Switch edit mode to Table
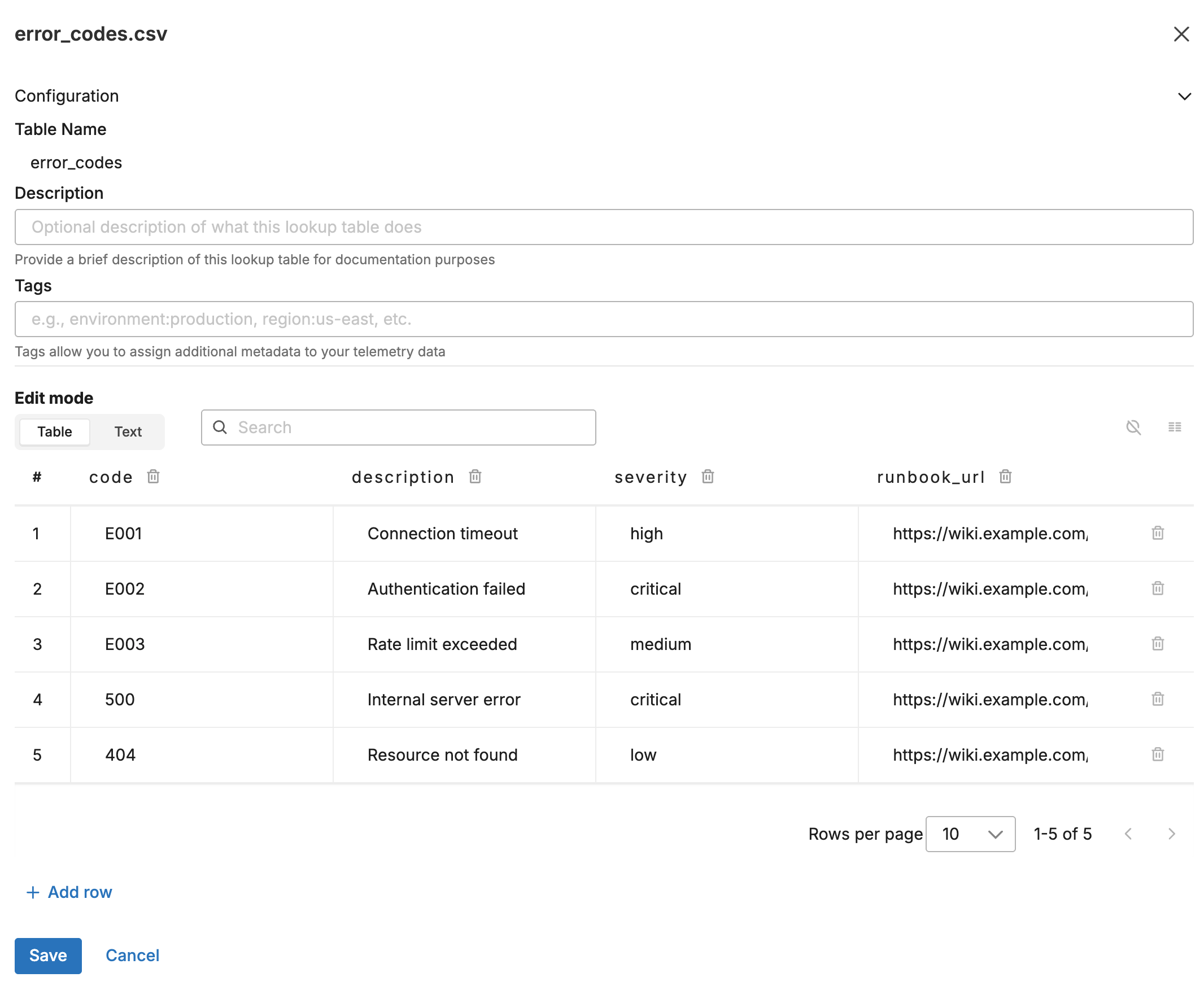The image size is (1204, 986). [55, 431]
